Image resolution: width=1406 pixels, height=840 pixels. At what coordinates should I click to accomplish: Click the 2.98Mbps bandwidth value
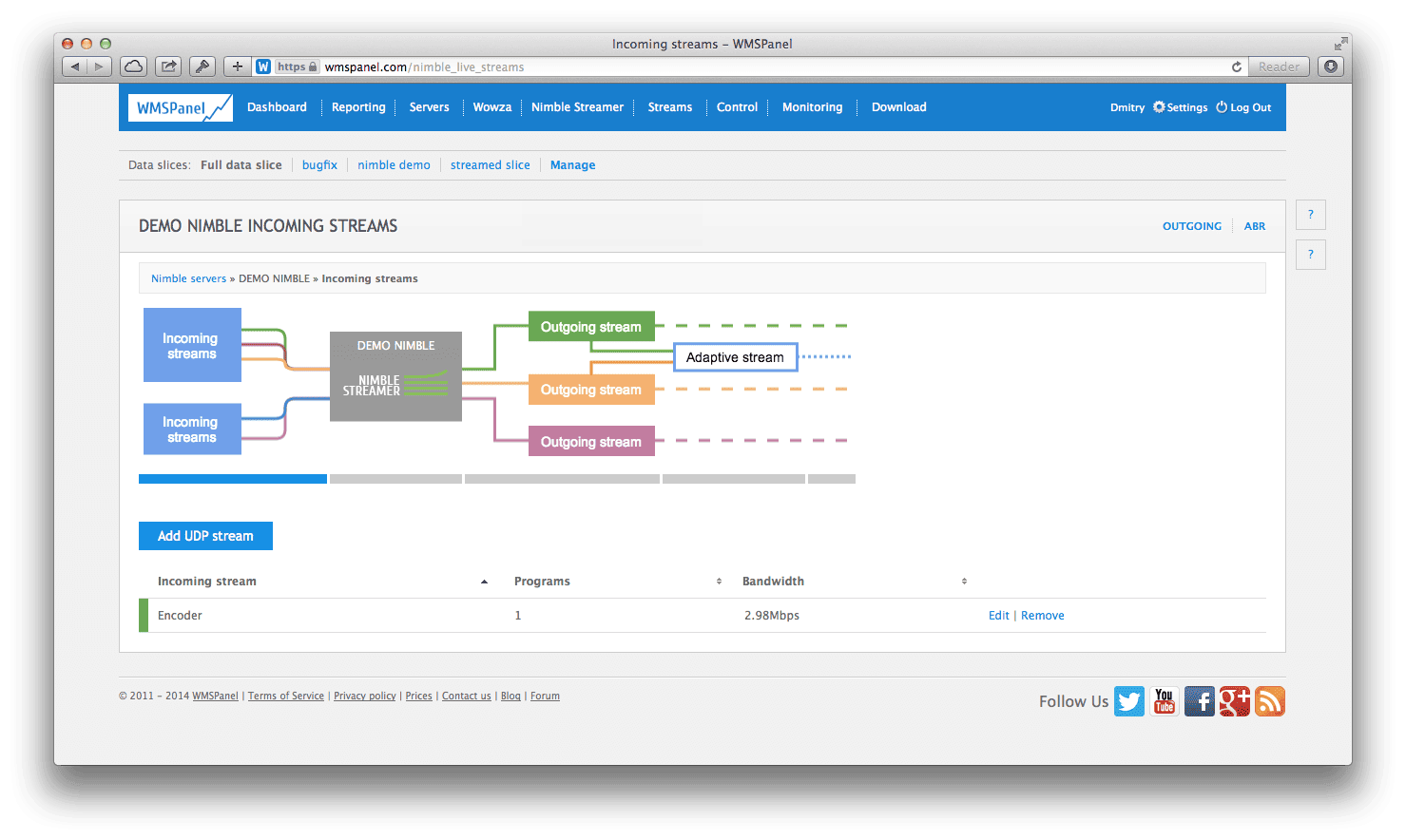[772, 616]
